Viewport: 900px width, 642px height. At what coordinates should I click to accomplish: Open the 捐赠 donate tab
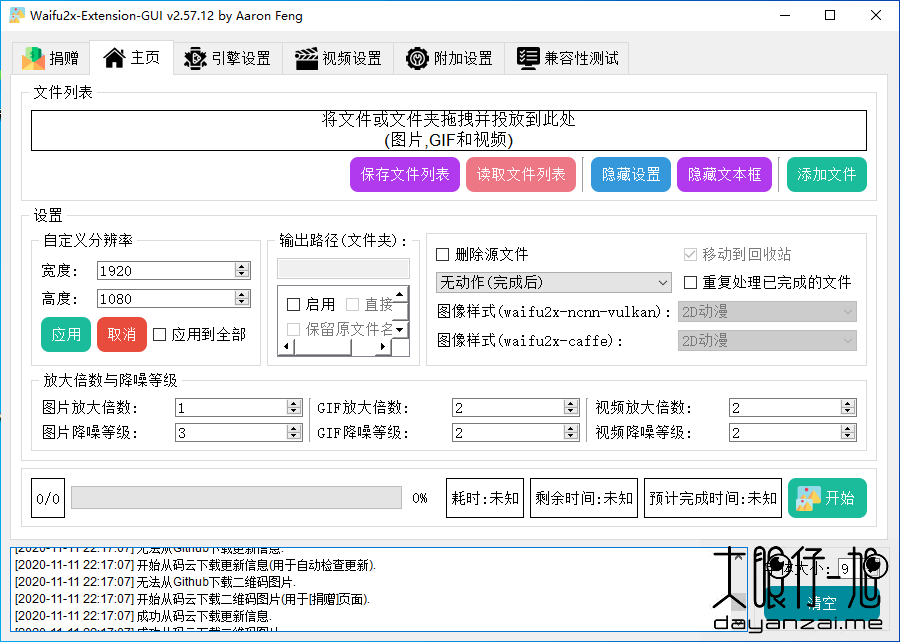(51, 58)
